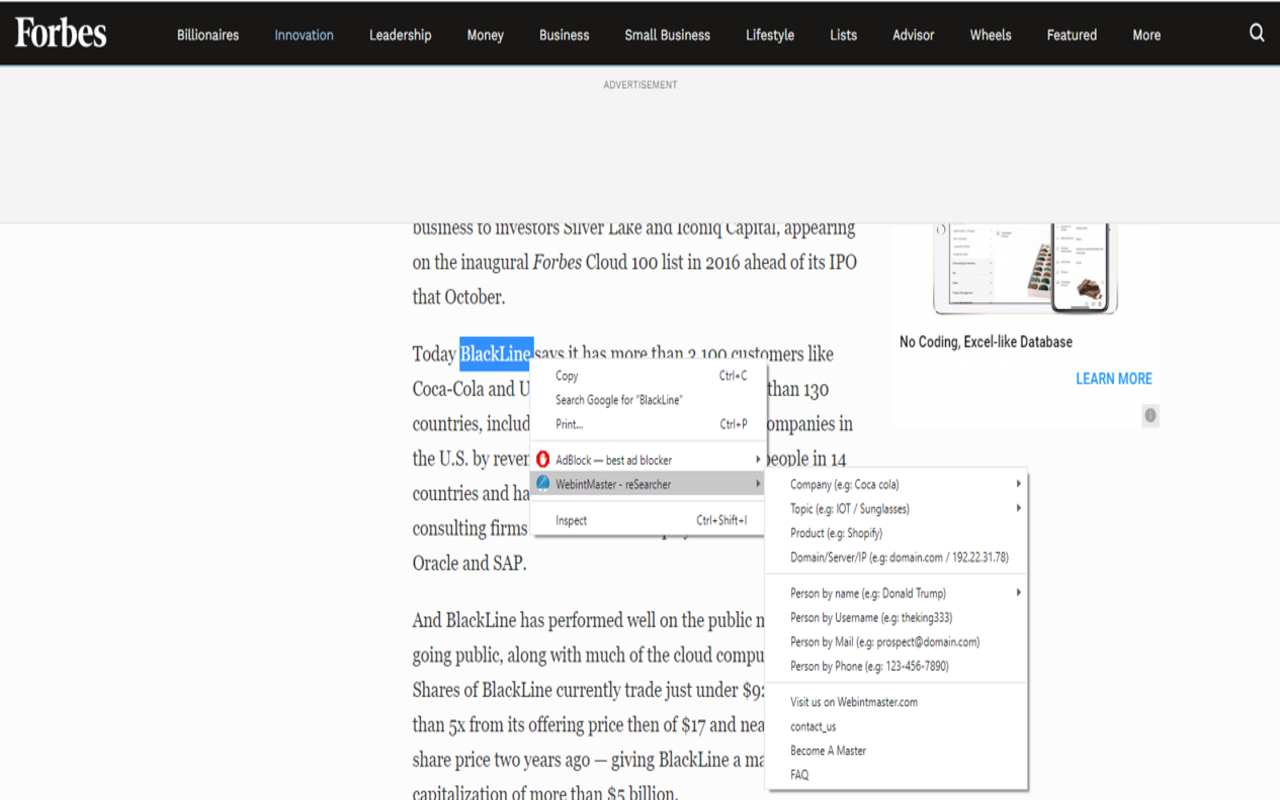Choose Print... in context menu
Screen dimensions: 1280x800
[649, 424]
